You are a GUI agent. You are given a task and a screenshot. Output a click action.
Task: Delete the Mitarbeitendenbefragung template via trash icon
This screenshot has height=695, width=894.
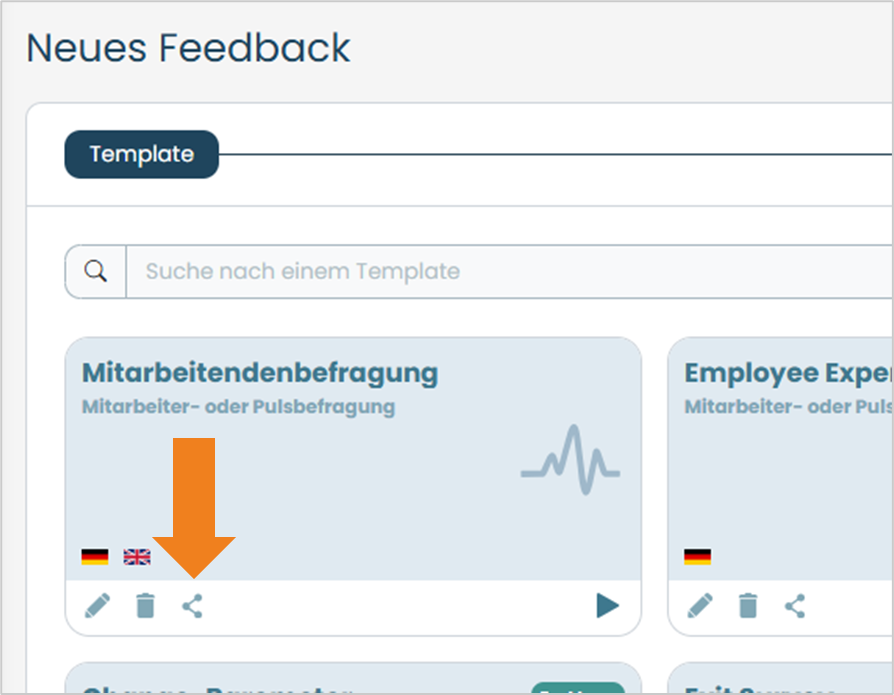tap(145, 605)
